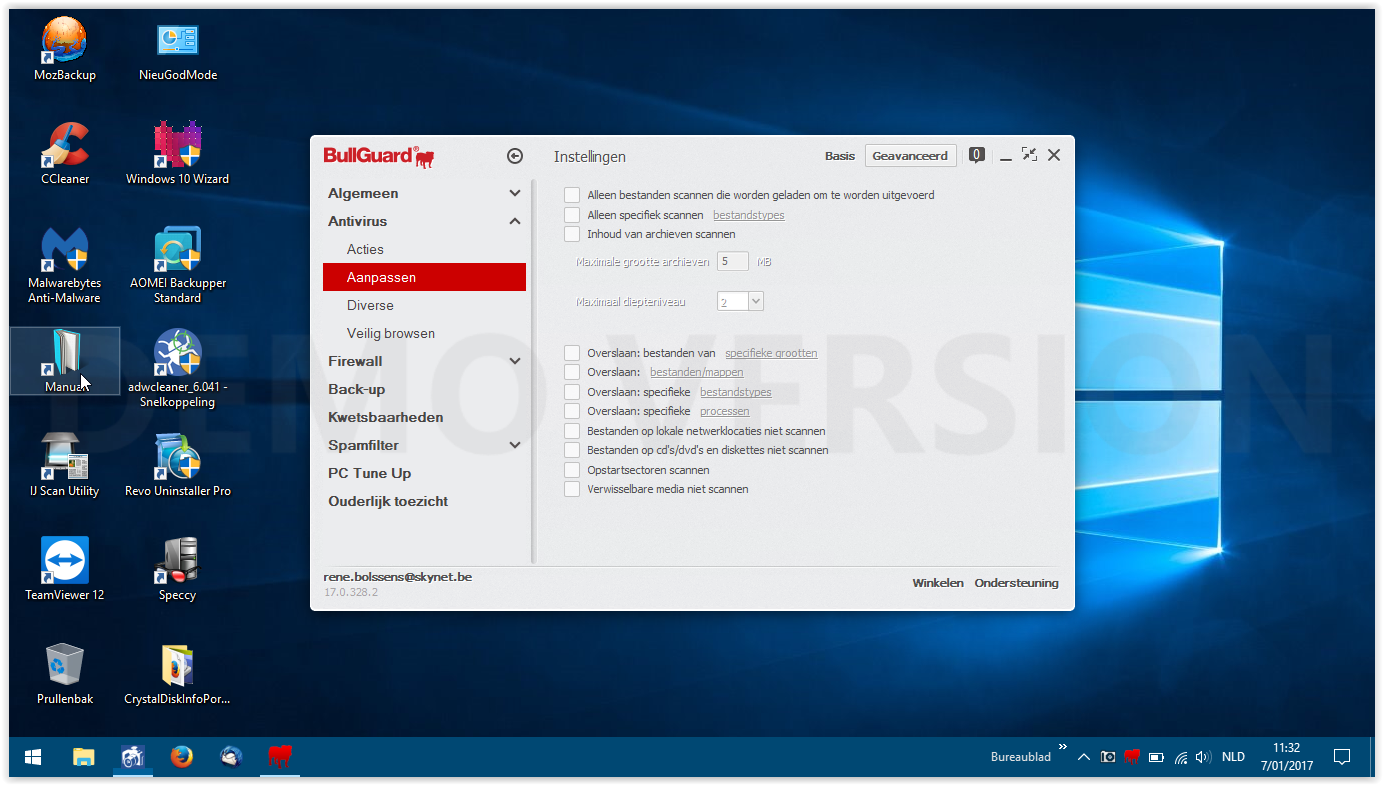Open the BullGuard message counter icon
Screen dimensions: 1383x785
(977, 155)
